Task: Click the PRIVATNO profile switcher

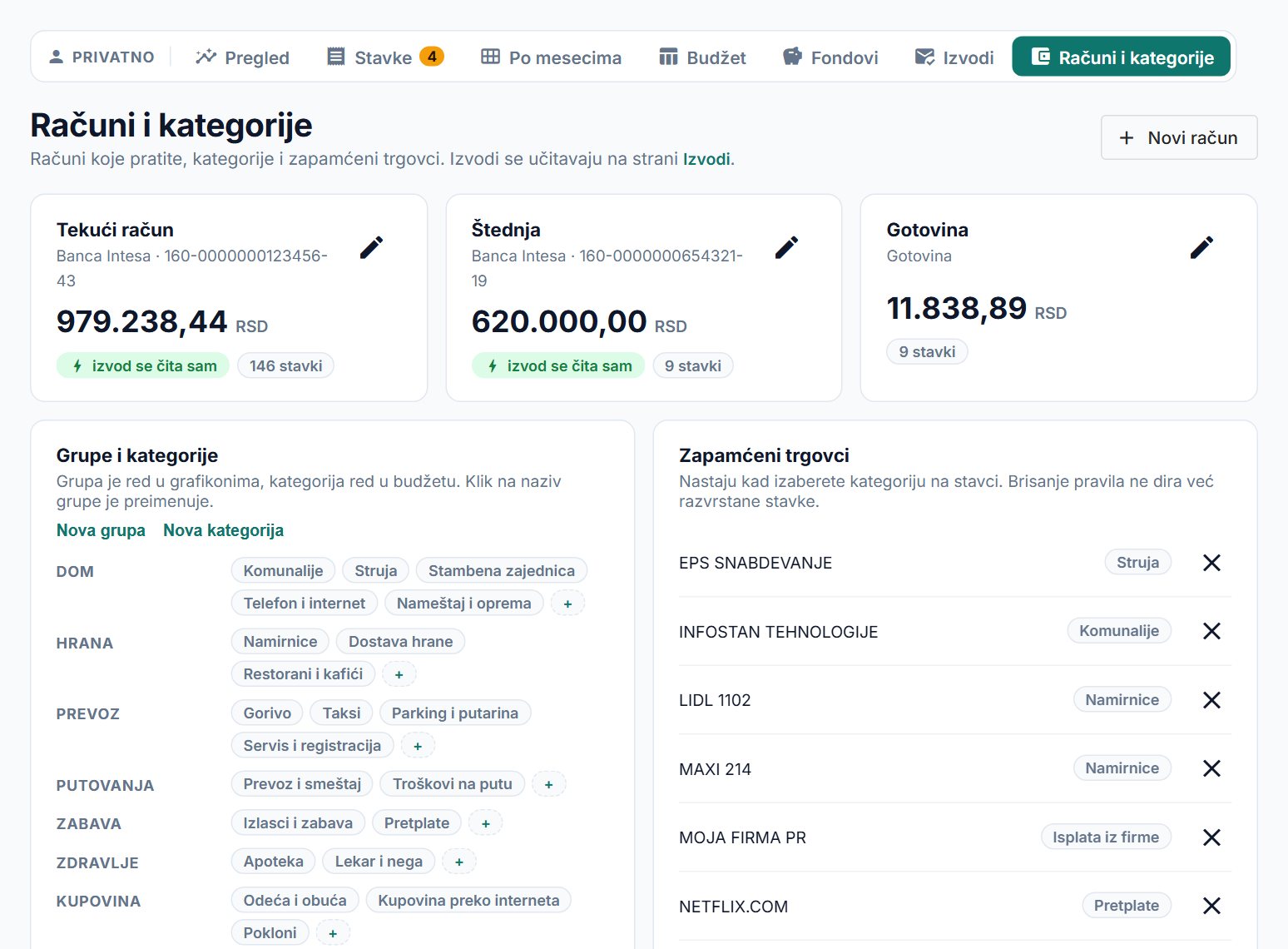Action: tap(102, 57)
